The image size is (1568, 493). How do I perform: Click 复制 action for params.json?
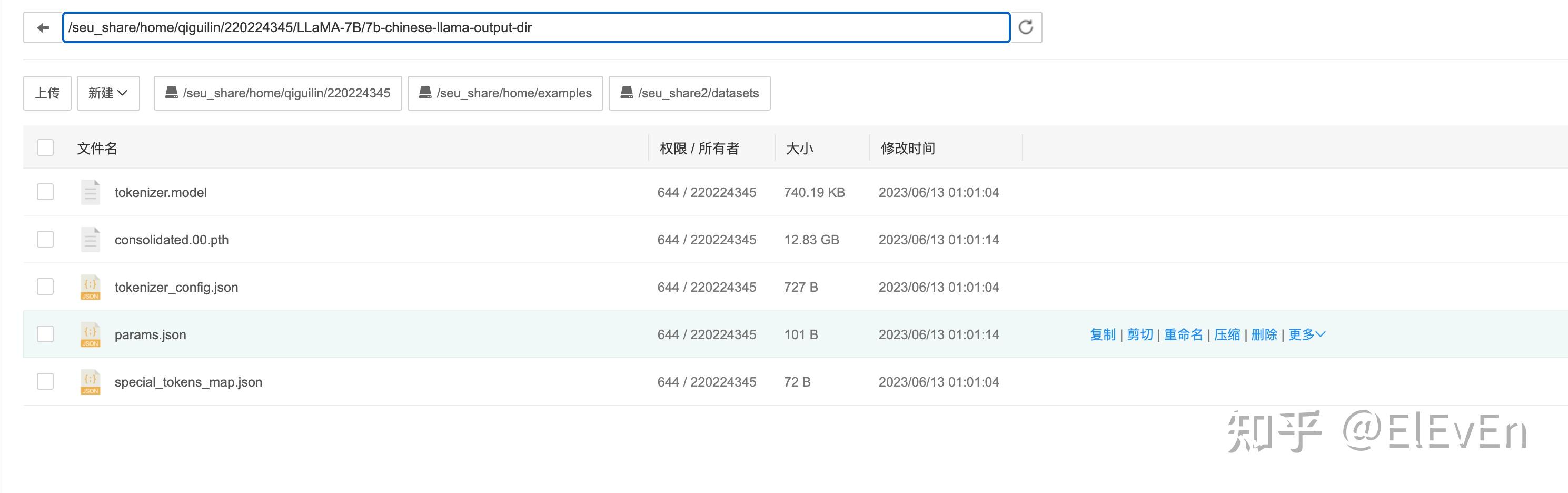(1103, 335)
